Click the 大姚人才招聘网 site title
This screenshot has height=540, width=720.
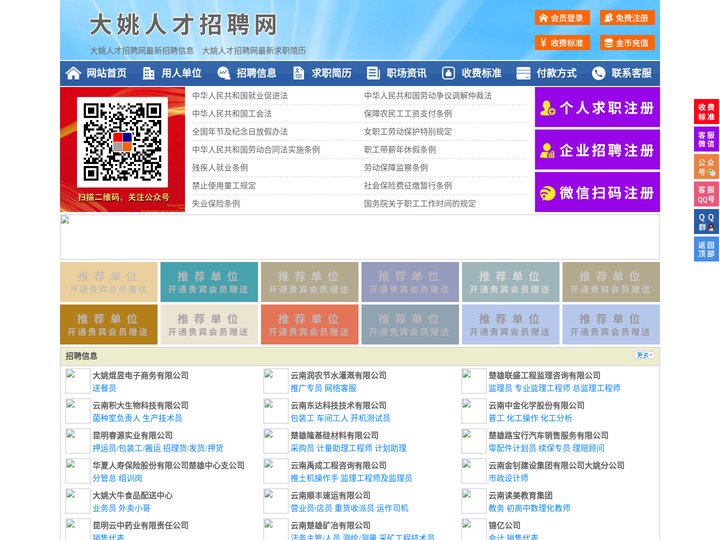click(184, 25)
